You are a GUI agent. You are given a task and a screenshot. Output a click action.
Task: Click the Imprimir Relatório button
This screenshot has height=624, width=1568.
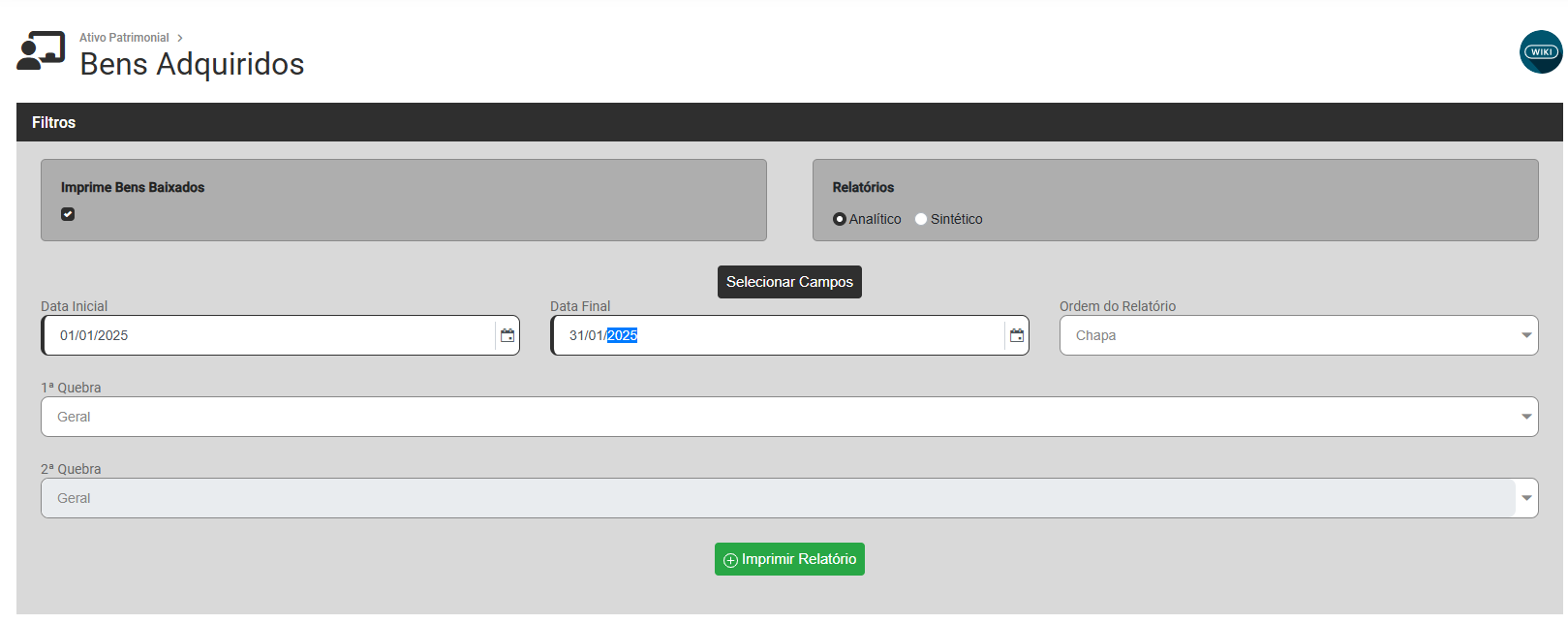pyautogui.click(x=789, y=559)
